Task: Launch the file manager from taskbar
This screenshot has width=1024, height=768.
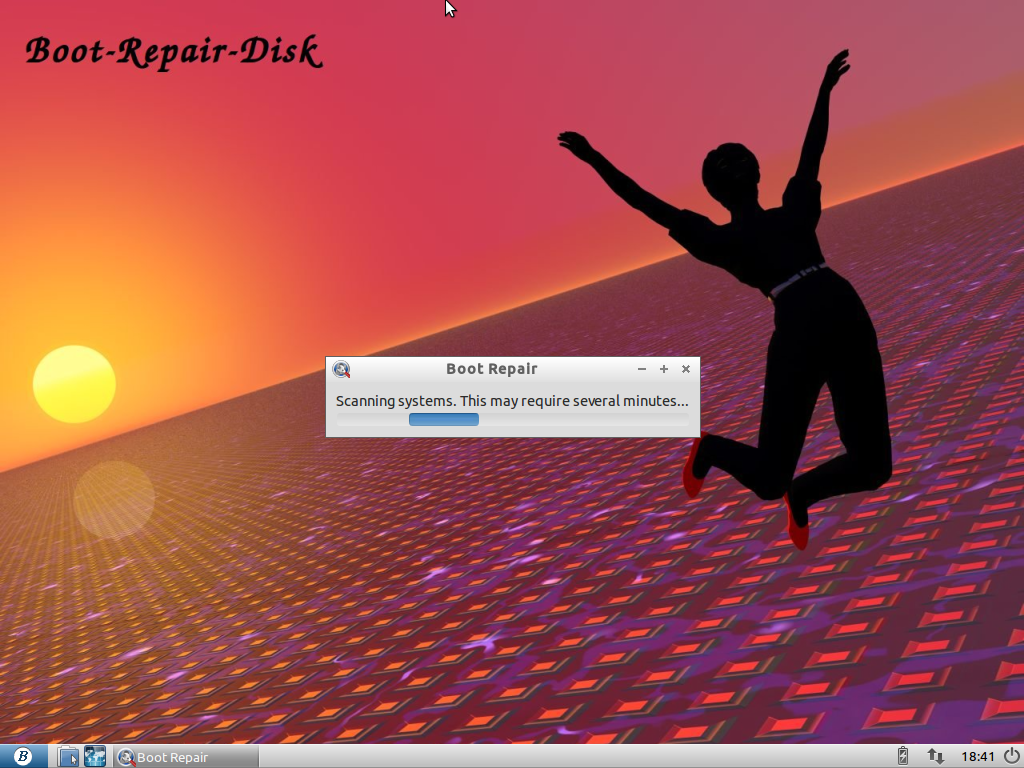Action: 67,757
